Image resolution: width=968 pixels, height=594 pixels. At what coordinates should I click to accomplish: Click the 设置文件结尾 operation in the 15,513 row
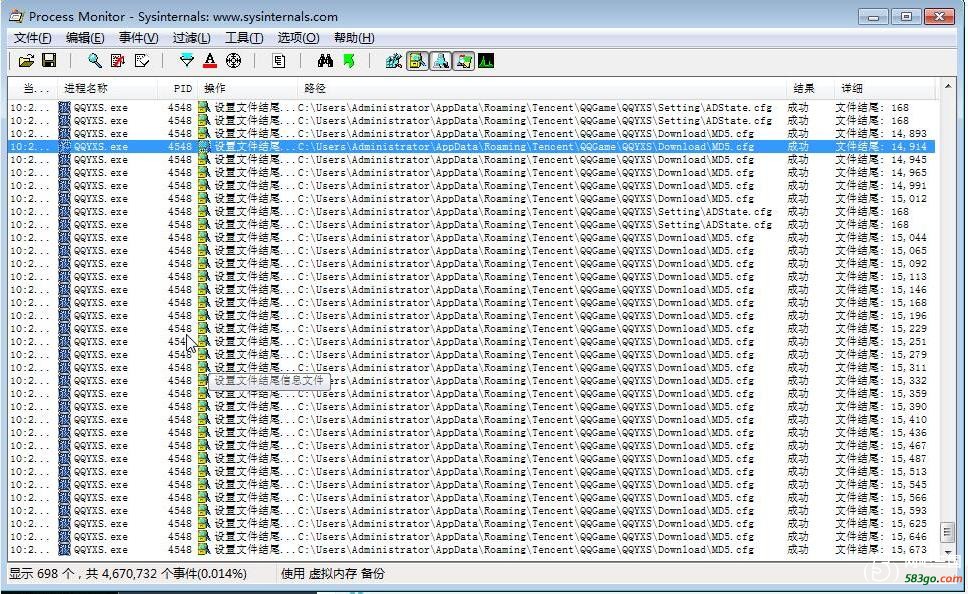point(254,472)
